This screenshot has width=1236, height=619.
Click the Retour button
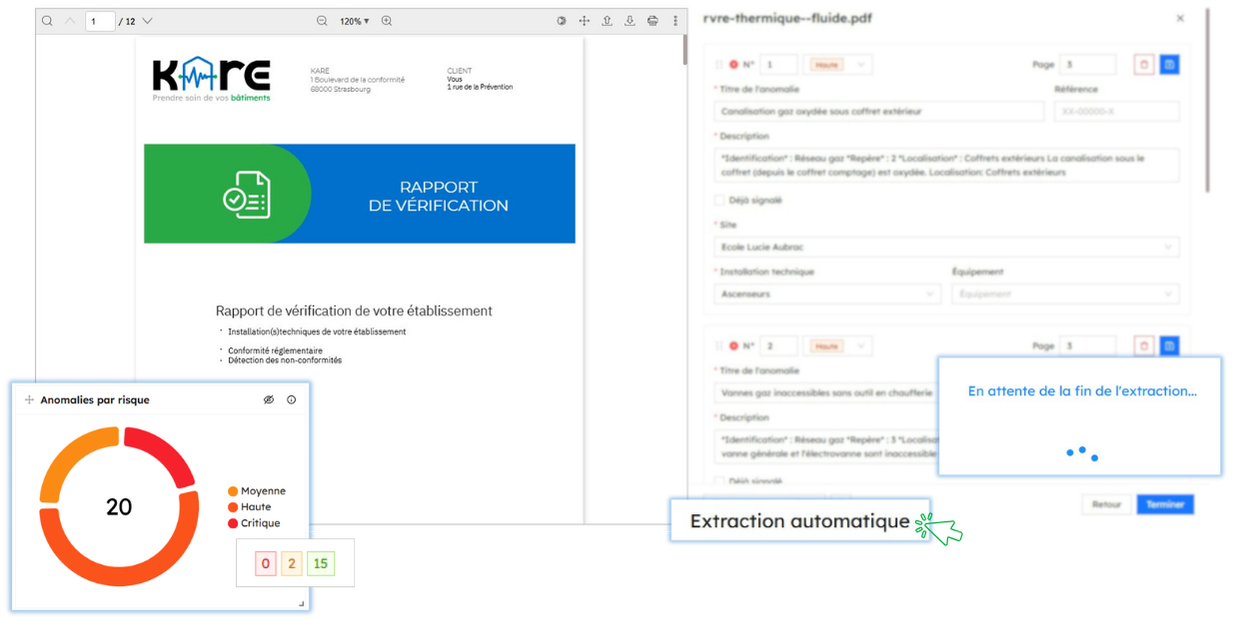1106,505
